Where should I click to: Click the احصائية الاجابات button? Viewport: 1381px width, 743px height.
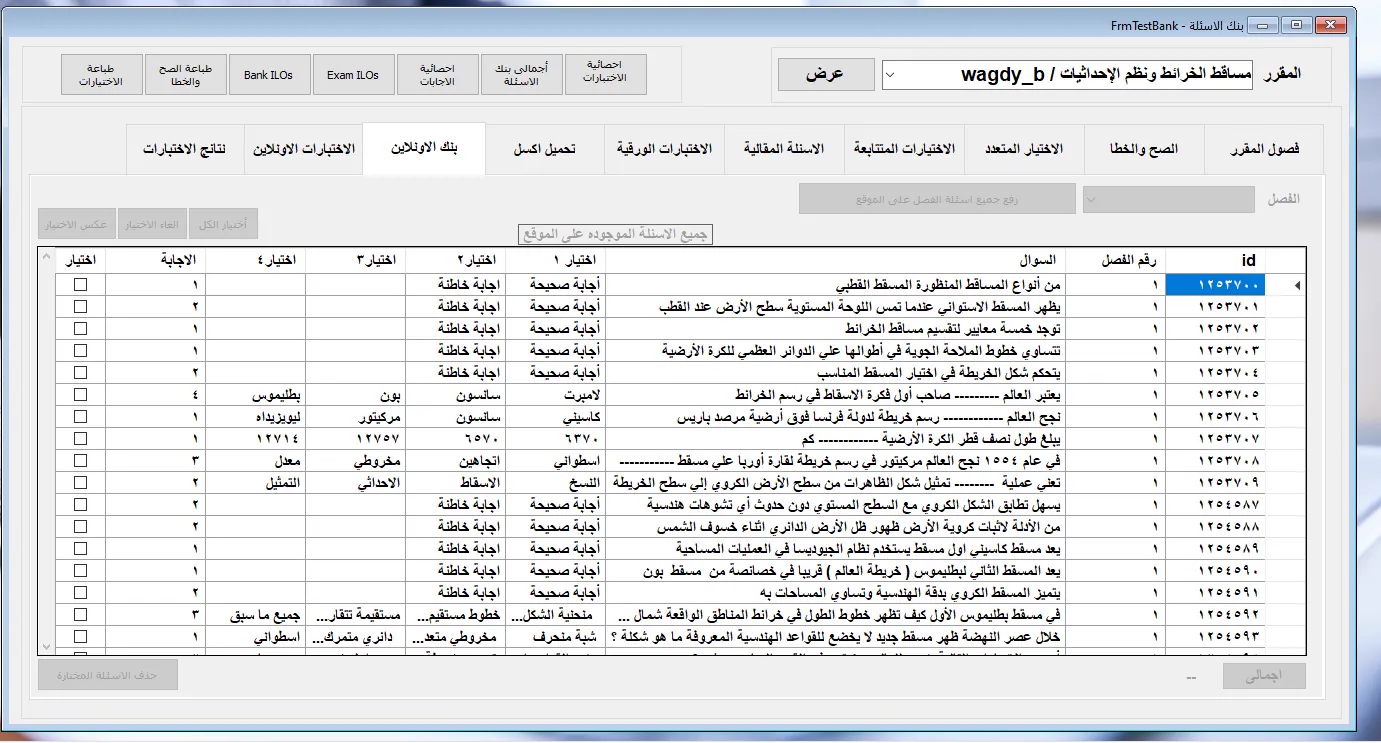coord(437,74)
